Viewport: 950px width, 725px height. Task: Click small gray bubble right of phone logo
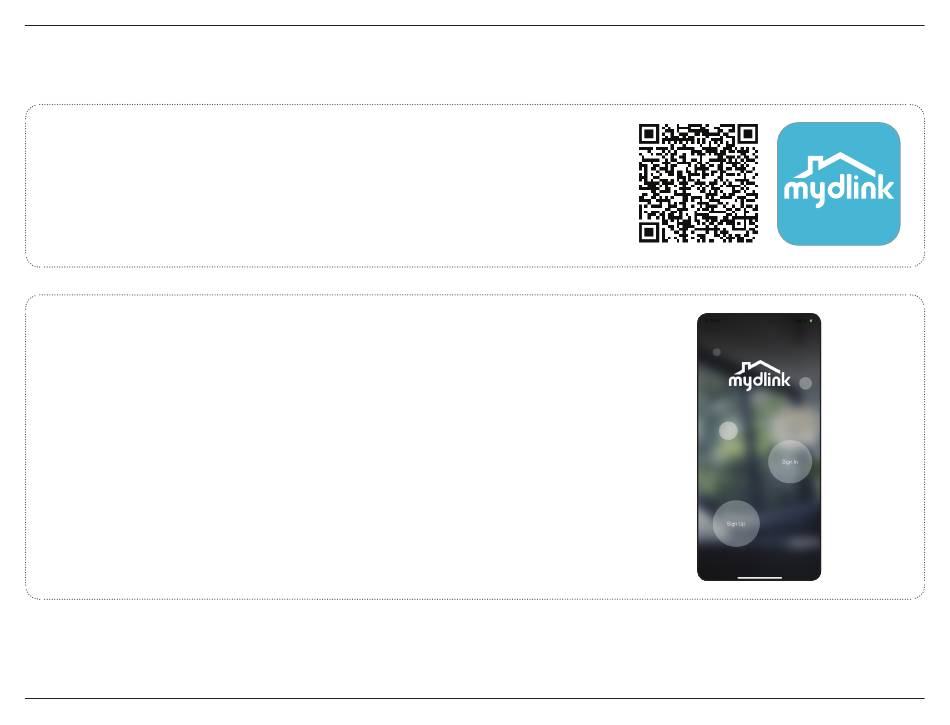805,383
